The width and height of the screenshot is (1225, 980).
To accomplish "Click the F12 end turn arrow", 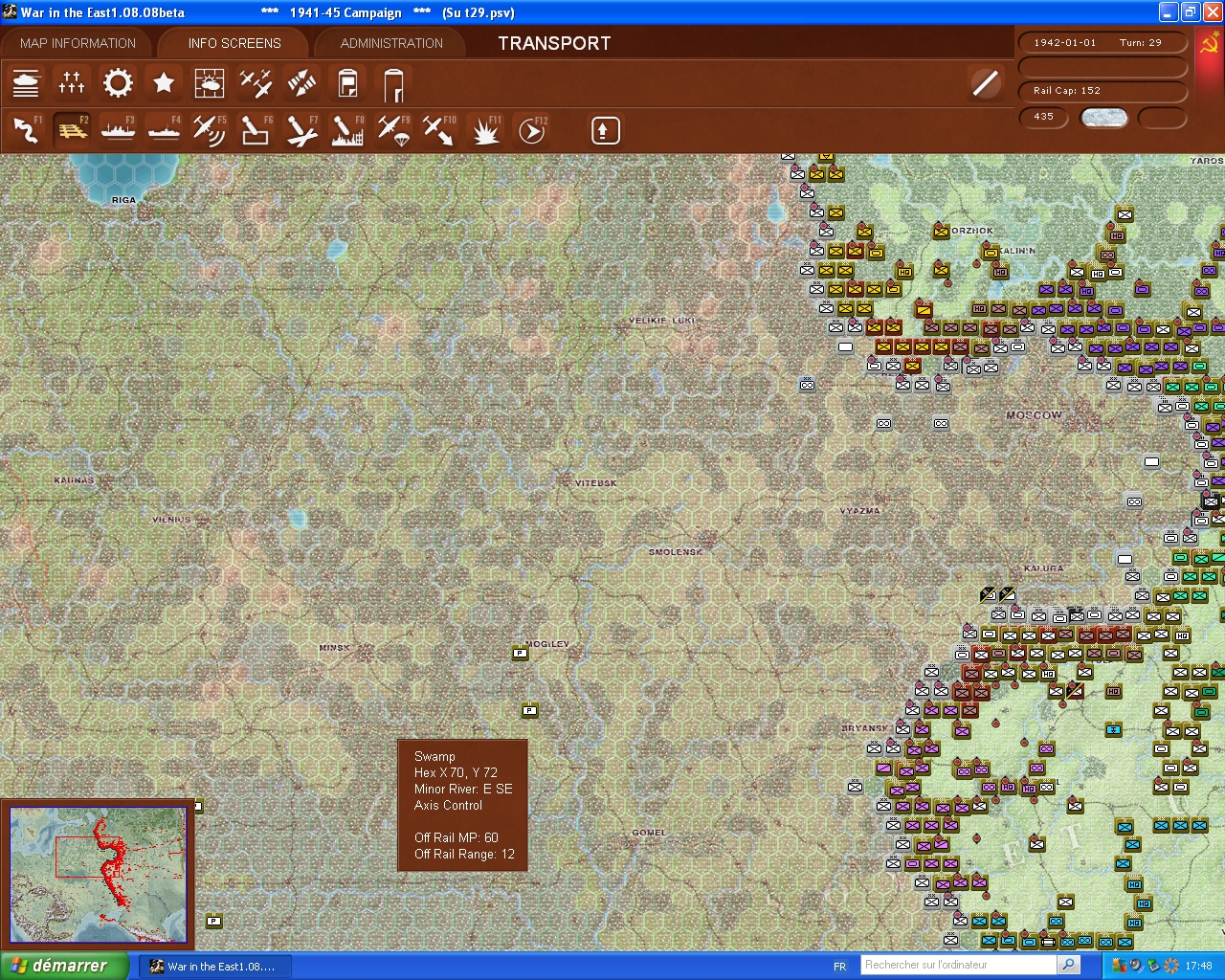I will 531,129.
